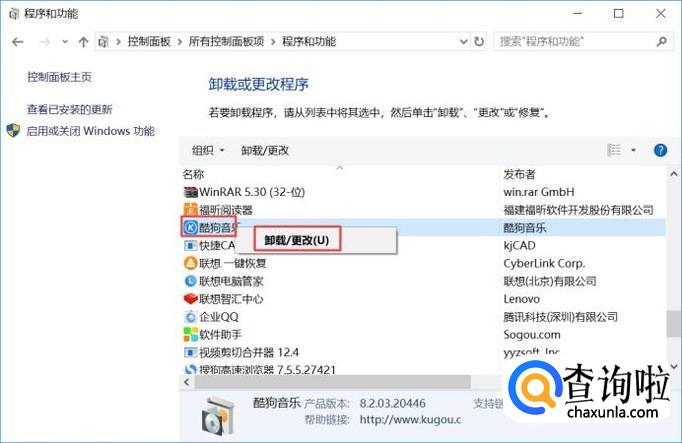The image size is (682, 443).
Task: Click the 联想电脑管家 icon
Action: point(190,282)
